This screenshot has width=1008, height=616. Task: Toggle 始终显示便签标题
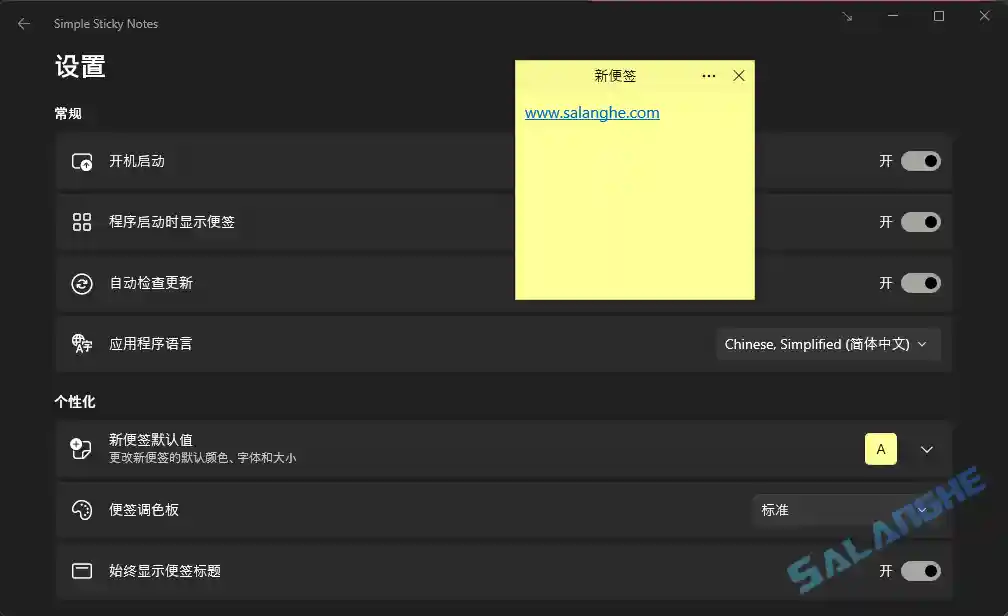click(920, 571)
